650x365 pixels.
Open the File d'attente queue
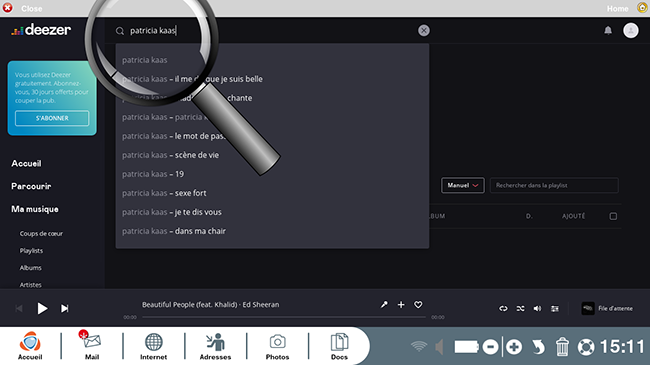[607, 308]
